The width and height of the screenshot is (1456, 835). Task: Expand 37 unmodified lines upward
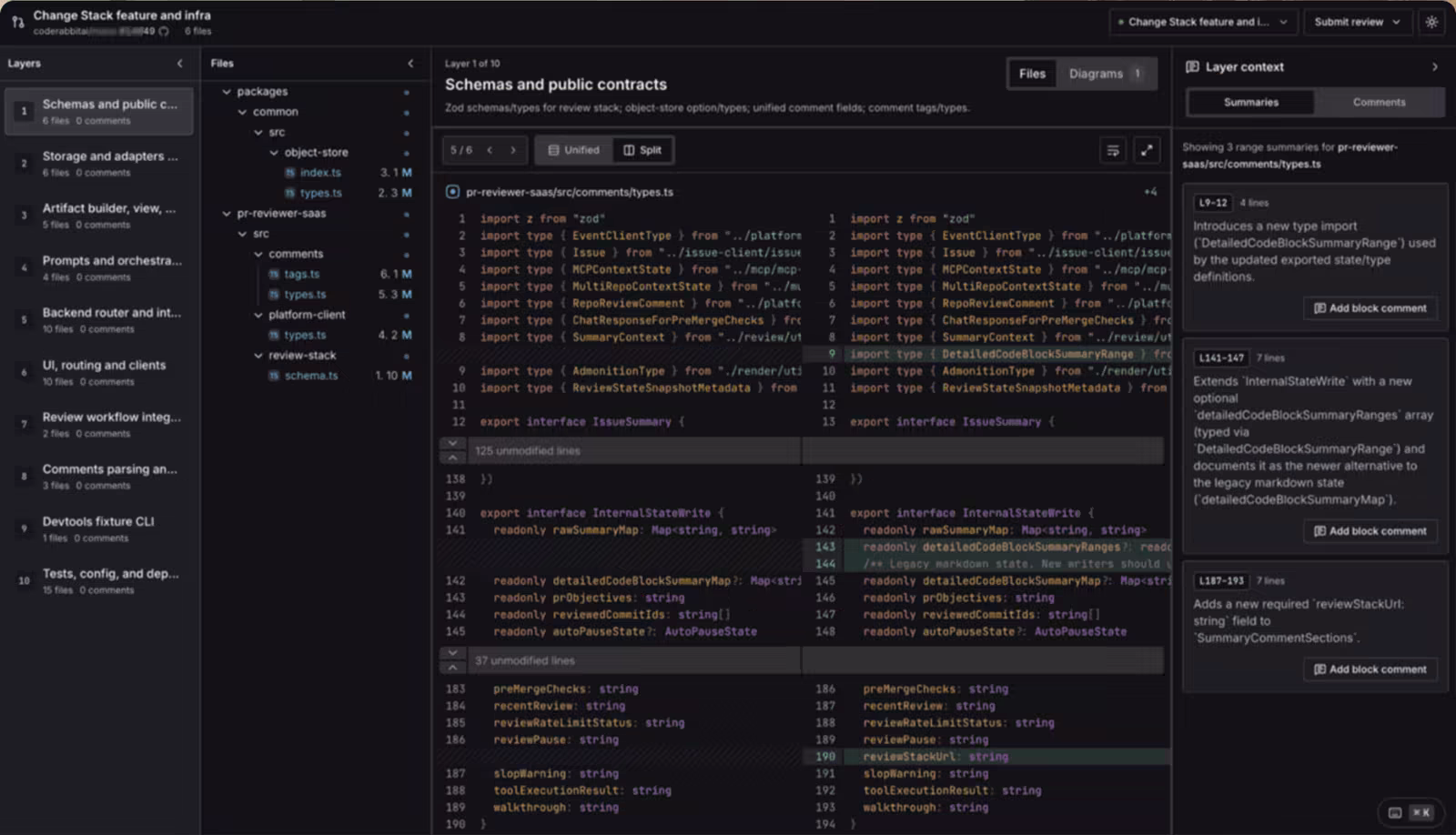[x=452, y=668]
